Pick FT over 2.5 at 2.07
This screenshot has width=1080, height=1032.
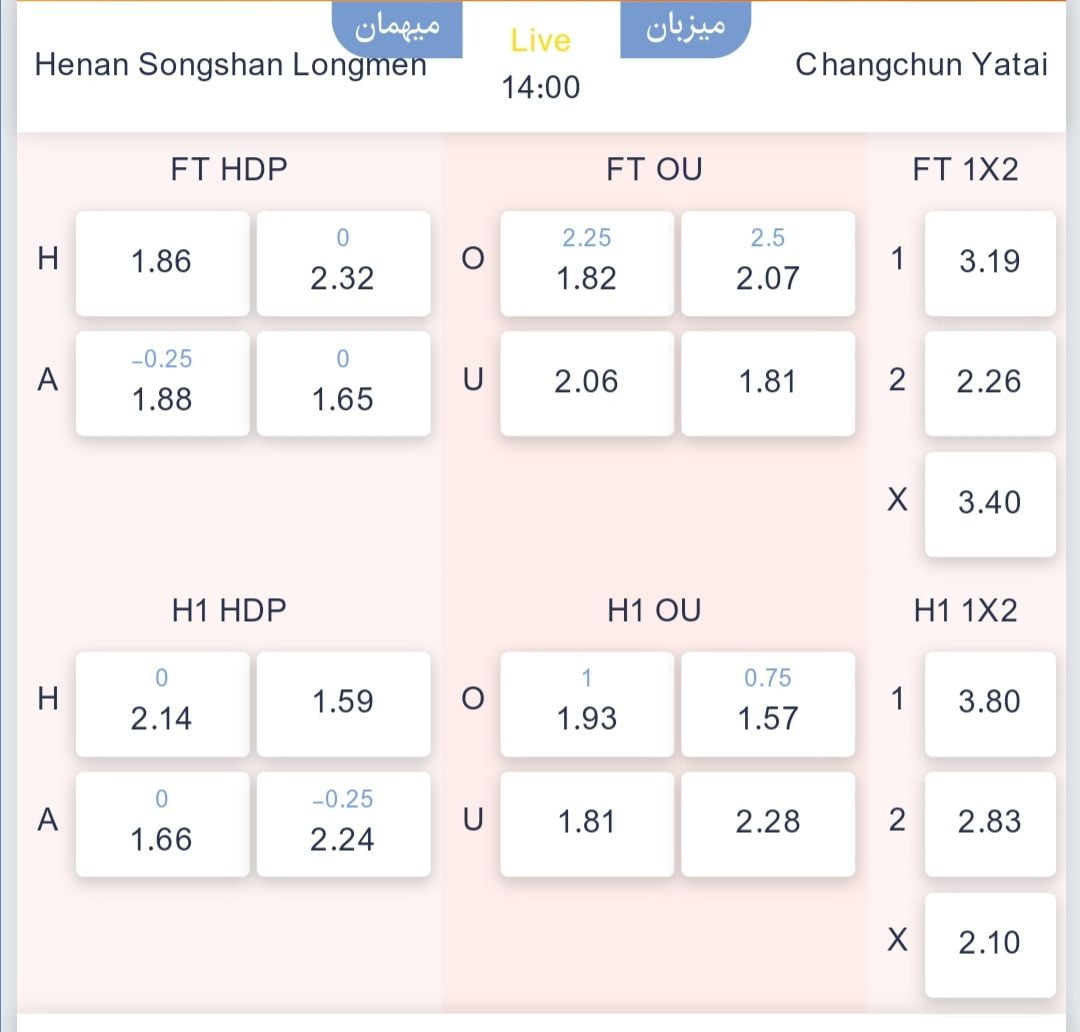[768, 263]
